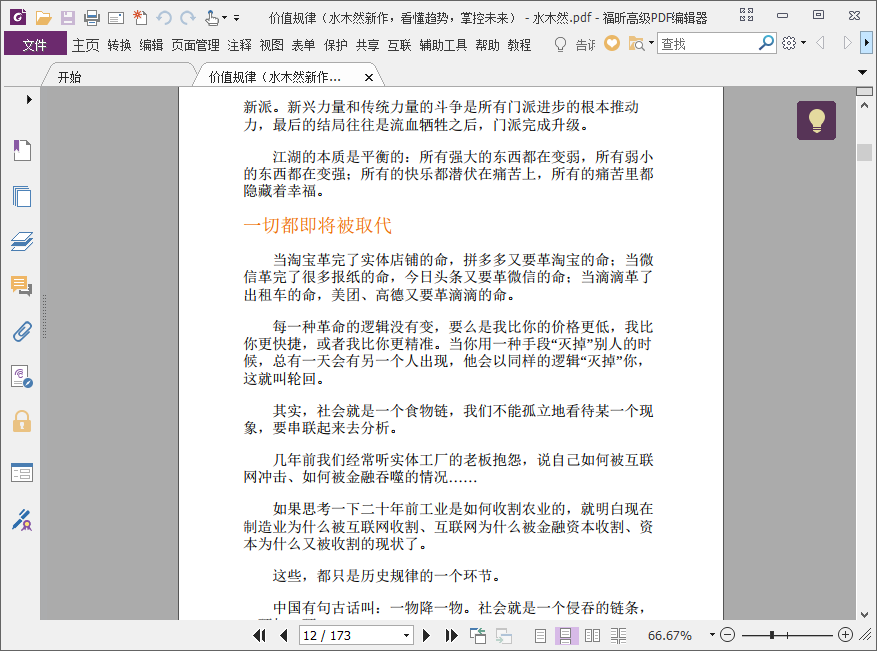Open the Digital signatures panel icon
Image resolution: width=877 pixels, height=651 pixels.
pos(22,376)
